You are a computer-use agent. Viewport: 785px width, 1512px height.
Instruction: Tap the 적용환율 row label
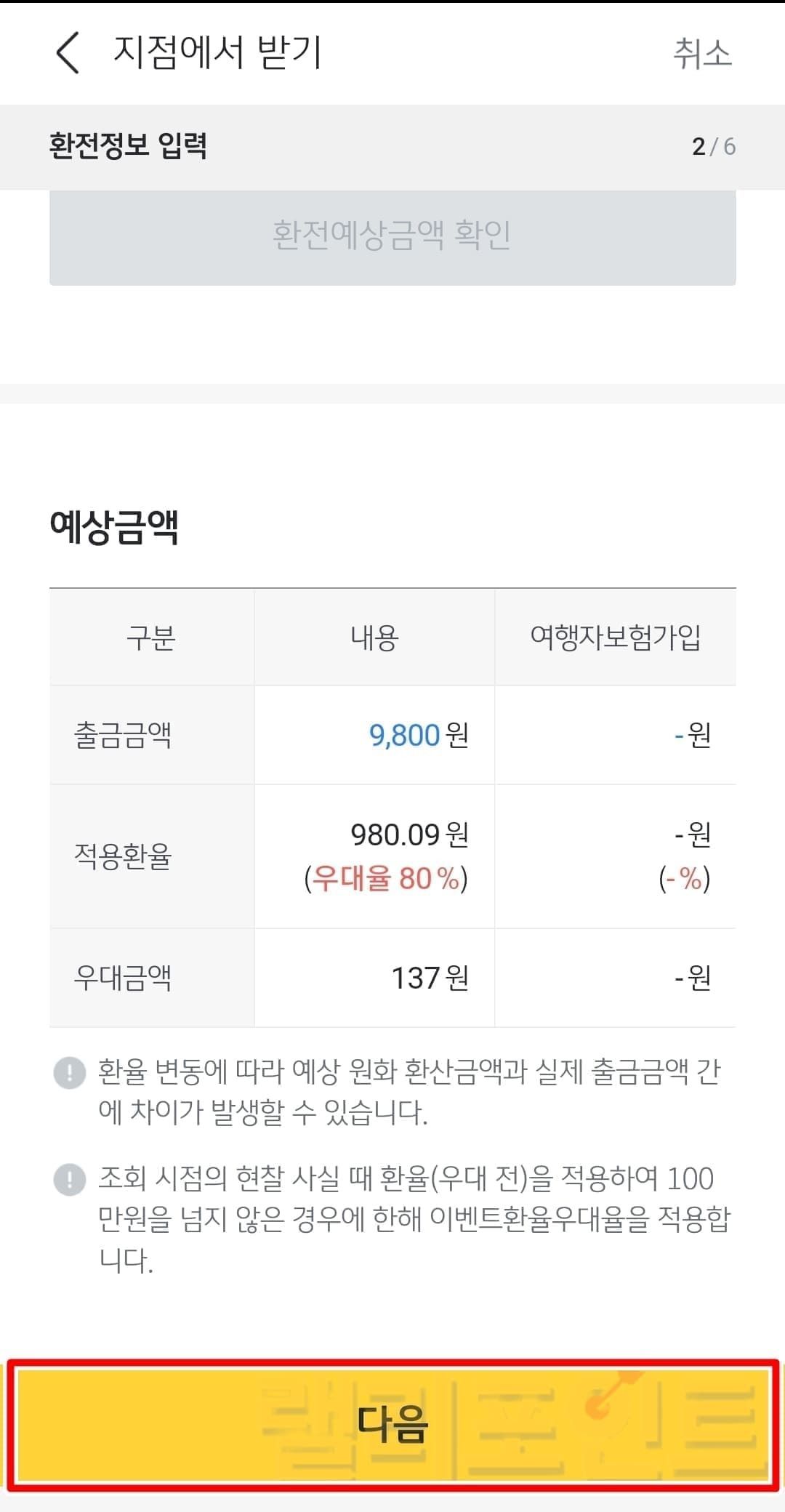(123, 856)
